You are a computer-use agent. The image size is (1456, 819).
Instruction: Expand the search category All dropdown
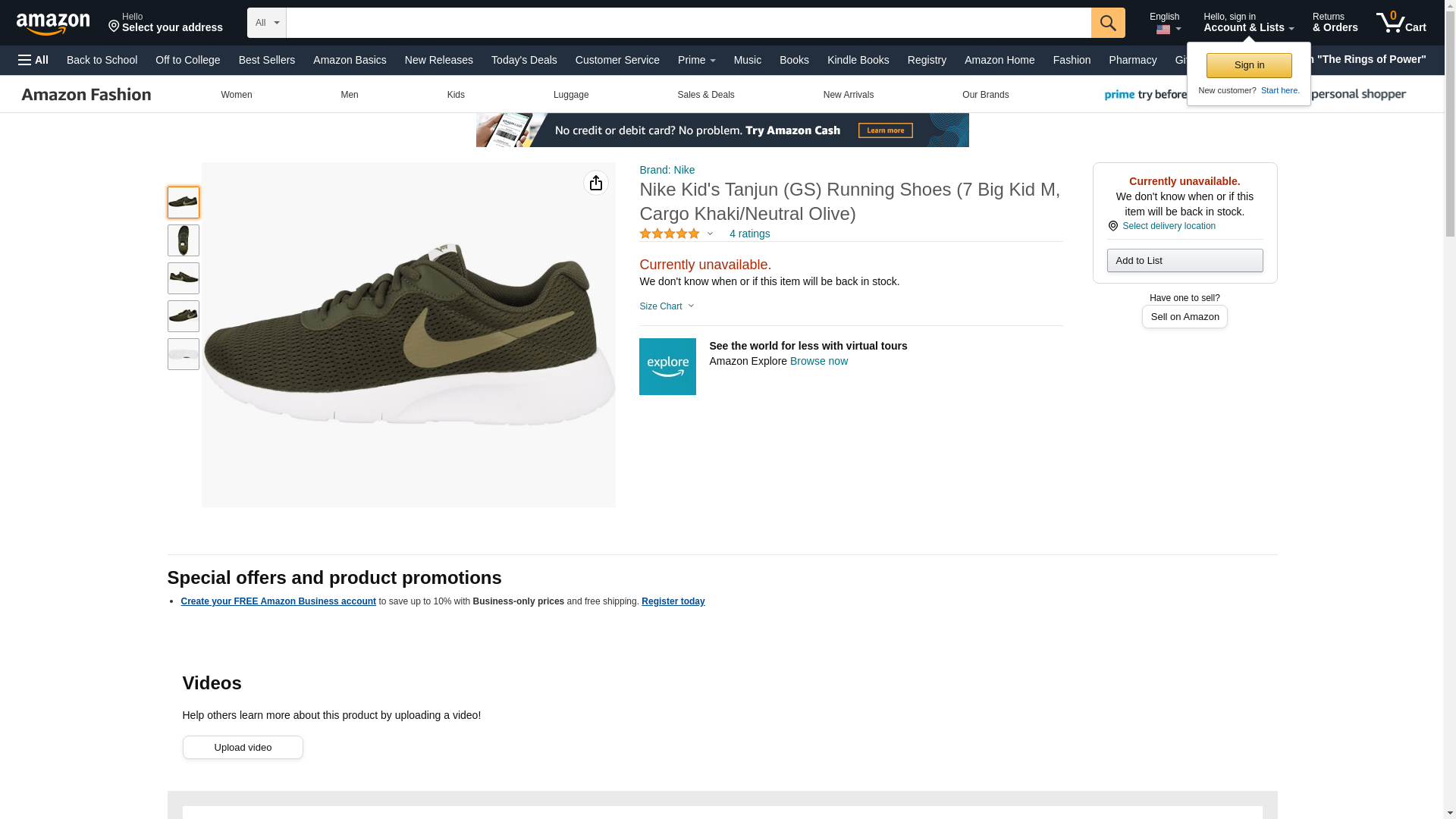pyautogui.click(x=266, y=23)
